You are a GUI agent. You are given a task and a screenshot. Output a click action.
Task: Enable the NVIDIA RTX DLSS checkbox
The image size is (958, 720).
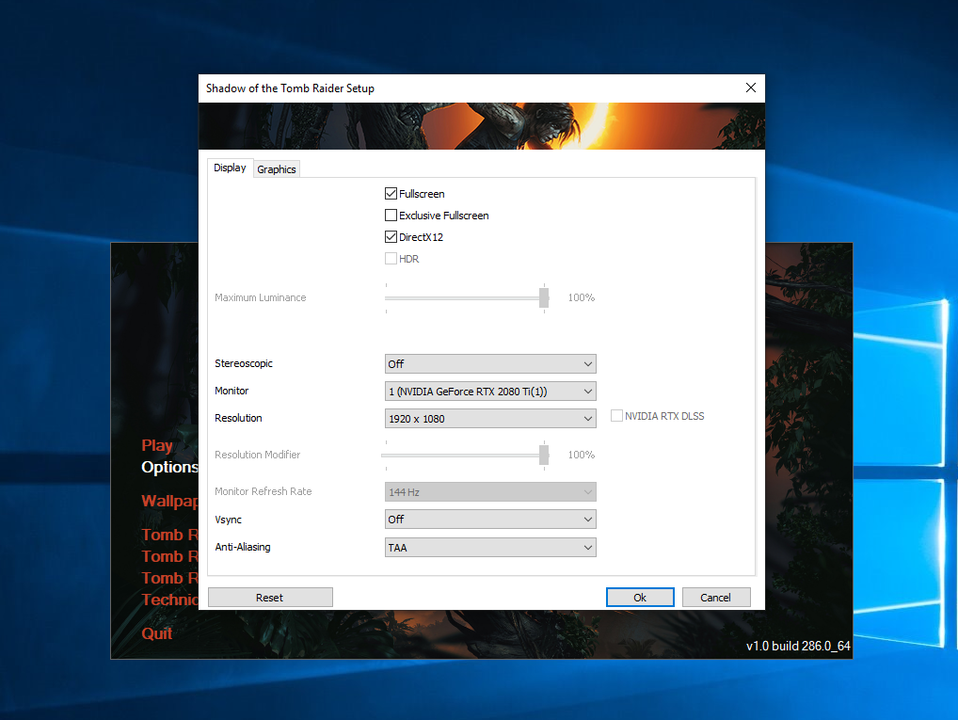pos(616,416)
